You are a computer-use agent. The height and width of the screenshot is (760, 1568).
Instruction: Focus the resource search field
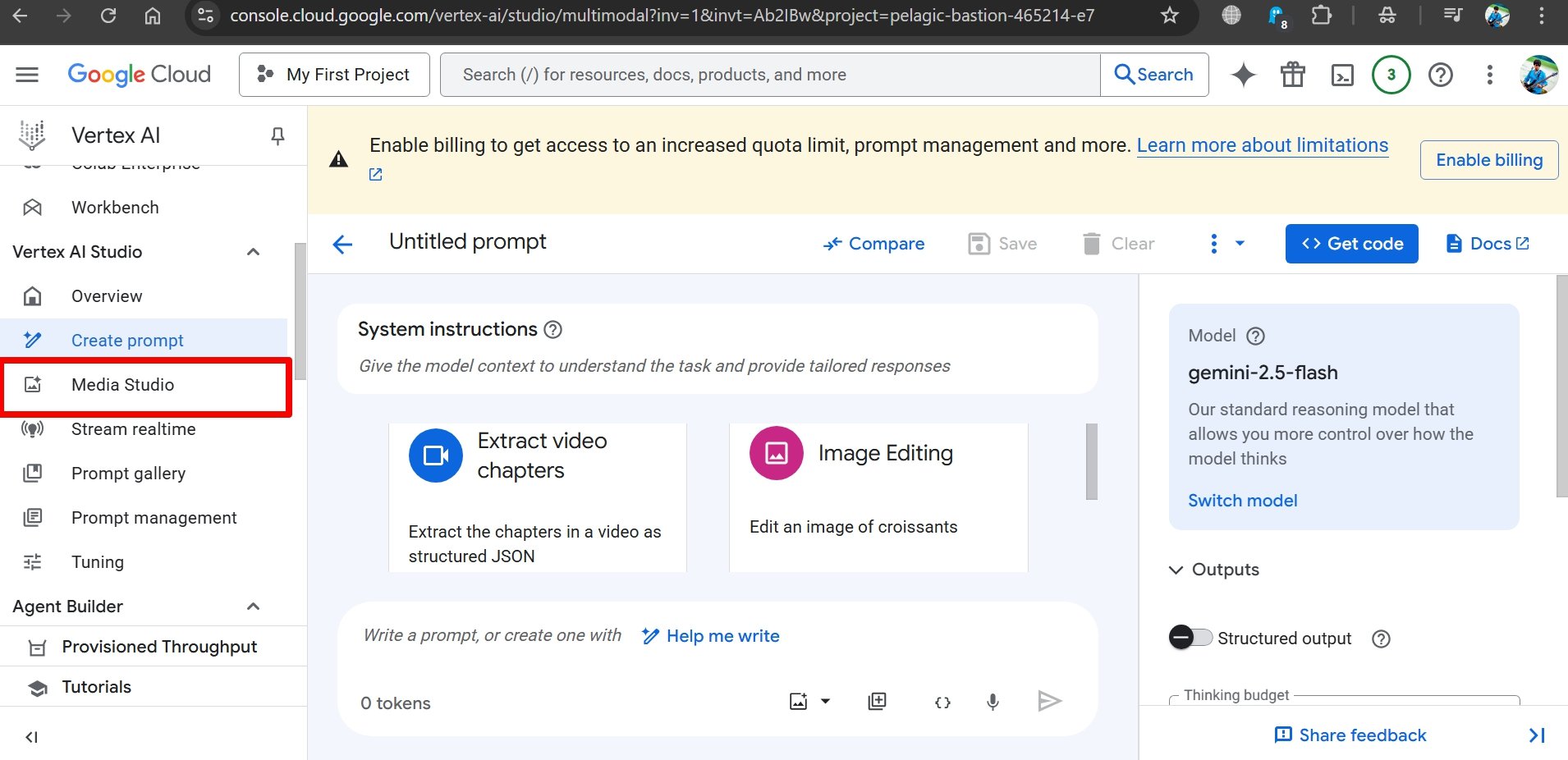tap(770, 75)
